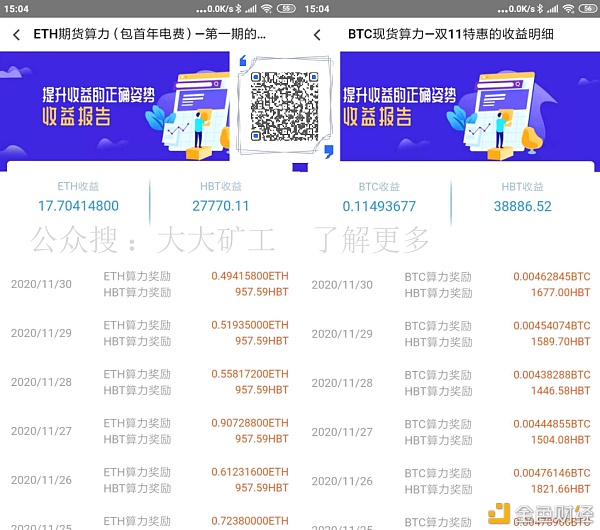The height and width of the screenshot is (530, 600).
Task: Tap signal bars in right status bar
Action: [553, 8]
